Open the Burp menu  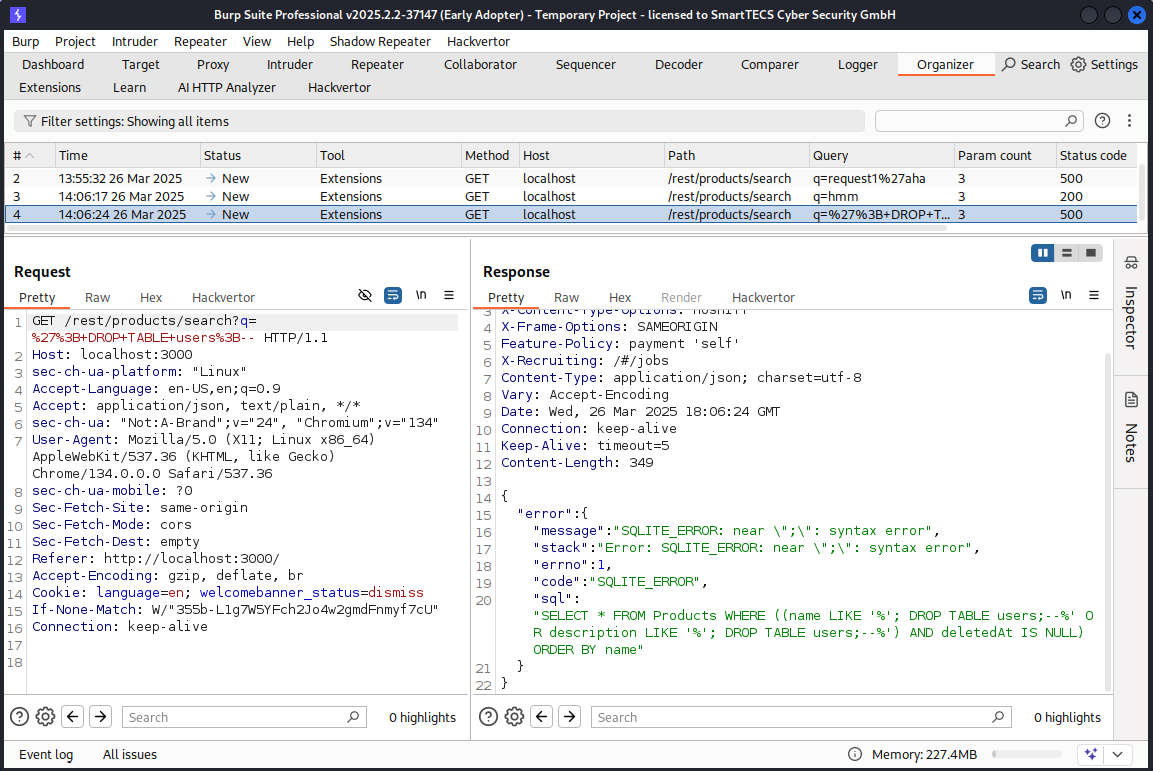click(x=26, y=41)
